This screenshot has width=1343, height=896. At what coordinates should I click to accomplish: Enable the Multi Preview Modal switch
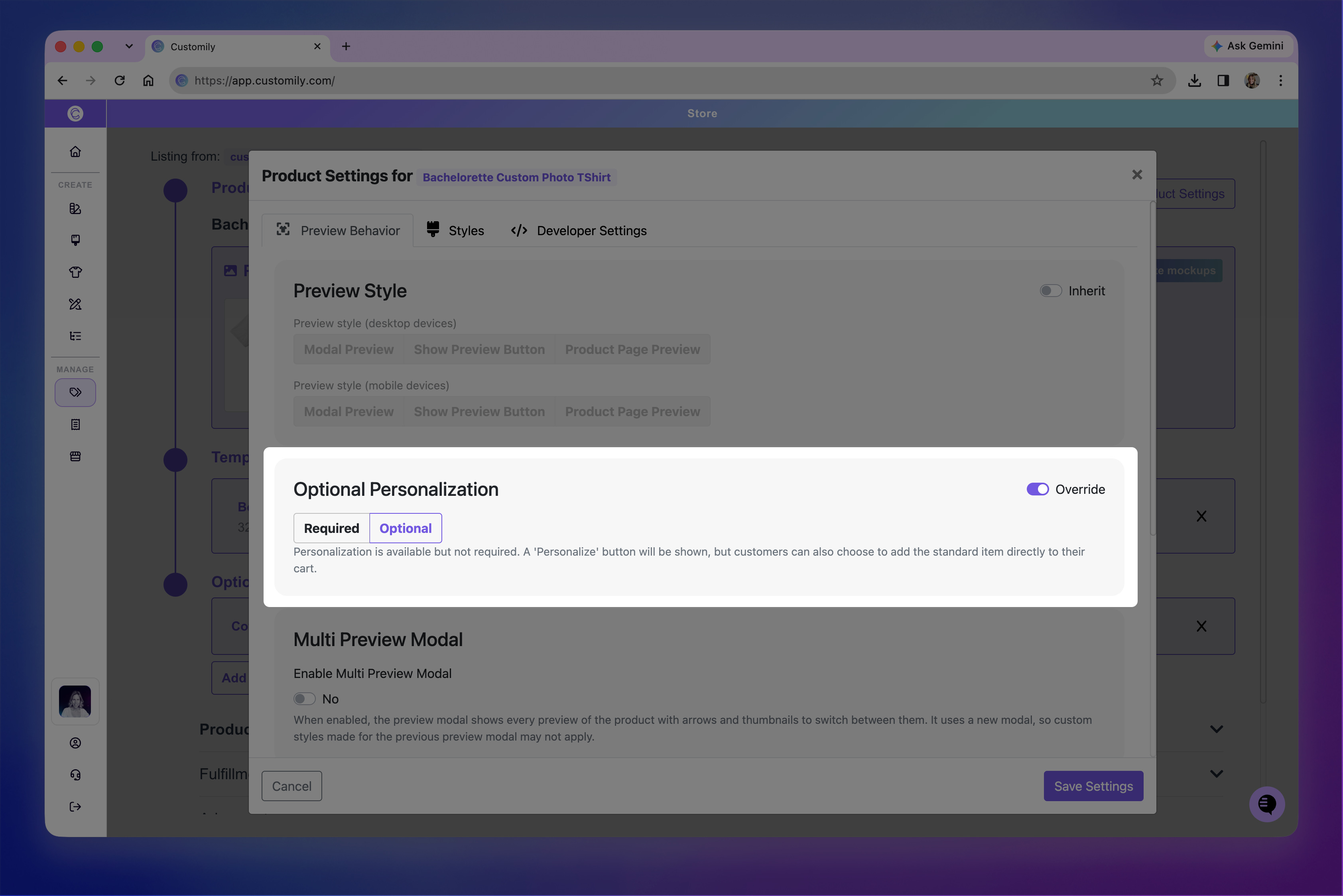(x=304, y=699)
